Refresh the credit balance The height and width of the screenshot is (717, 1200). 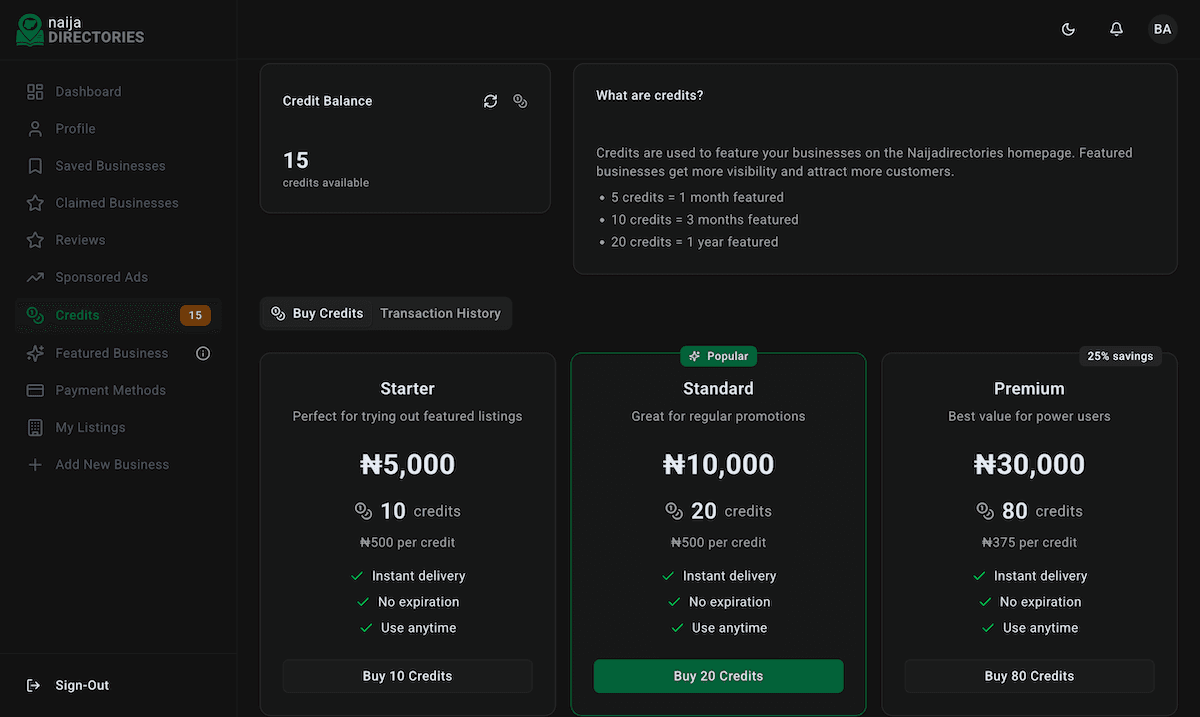[x=490, y=101]
